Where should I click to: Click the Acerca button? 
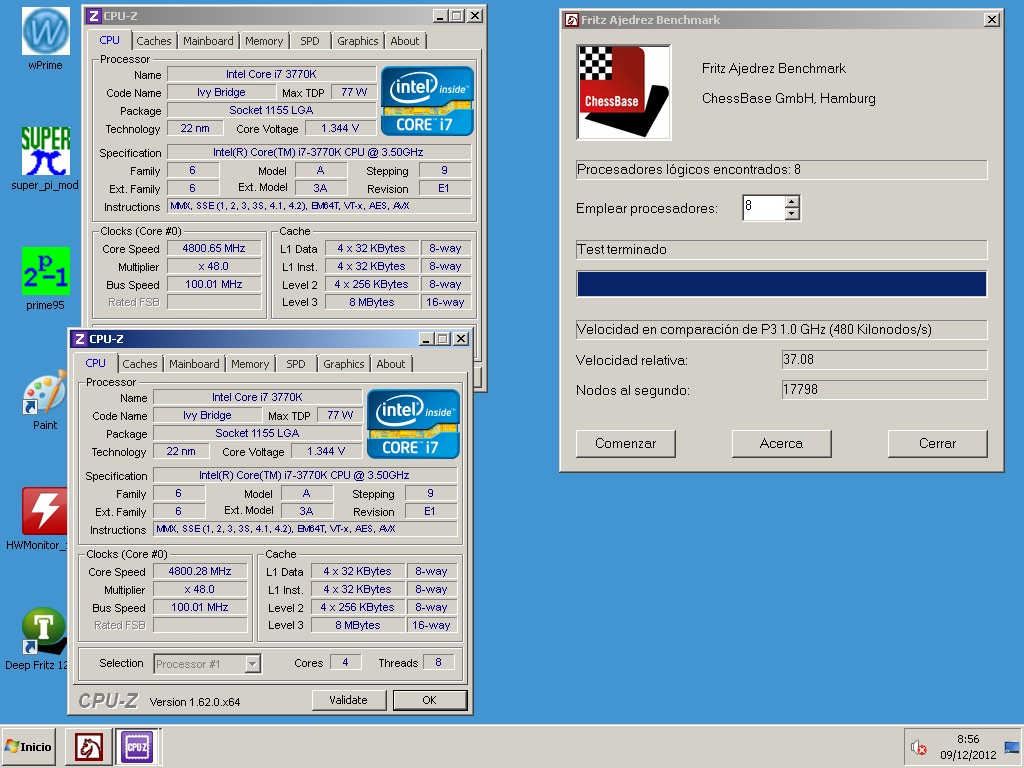(x=781, y=443)
